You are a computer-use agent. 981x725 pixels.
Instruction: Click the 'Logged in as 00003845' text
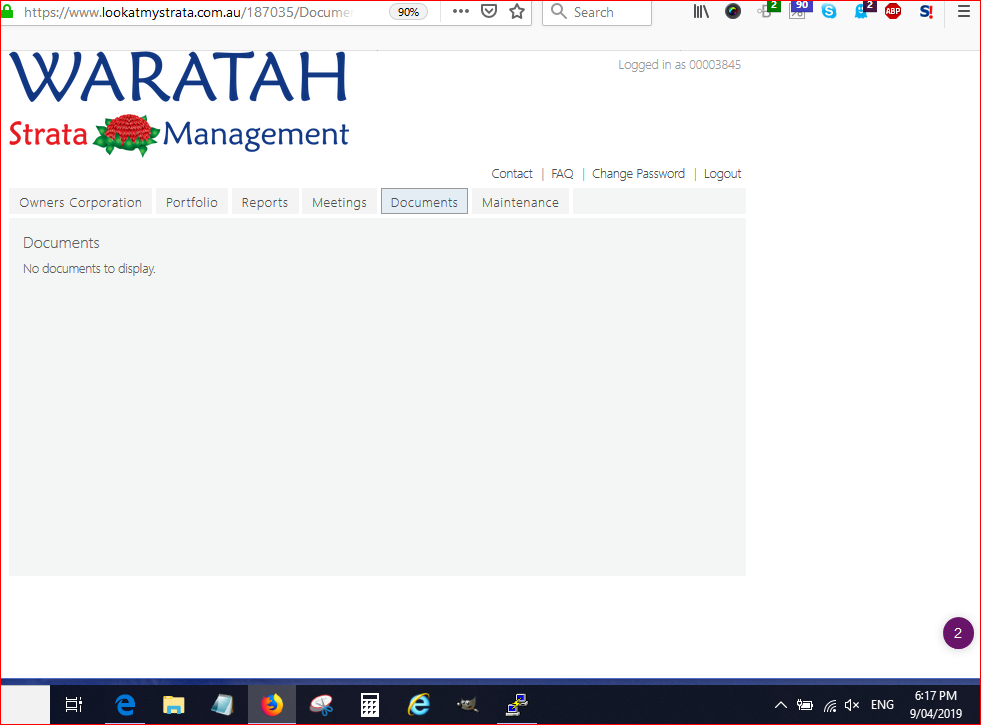click(679, 64)
